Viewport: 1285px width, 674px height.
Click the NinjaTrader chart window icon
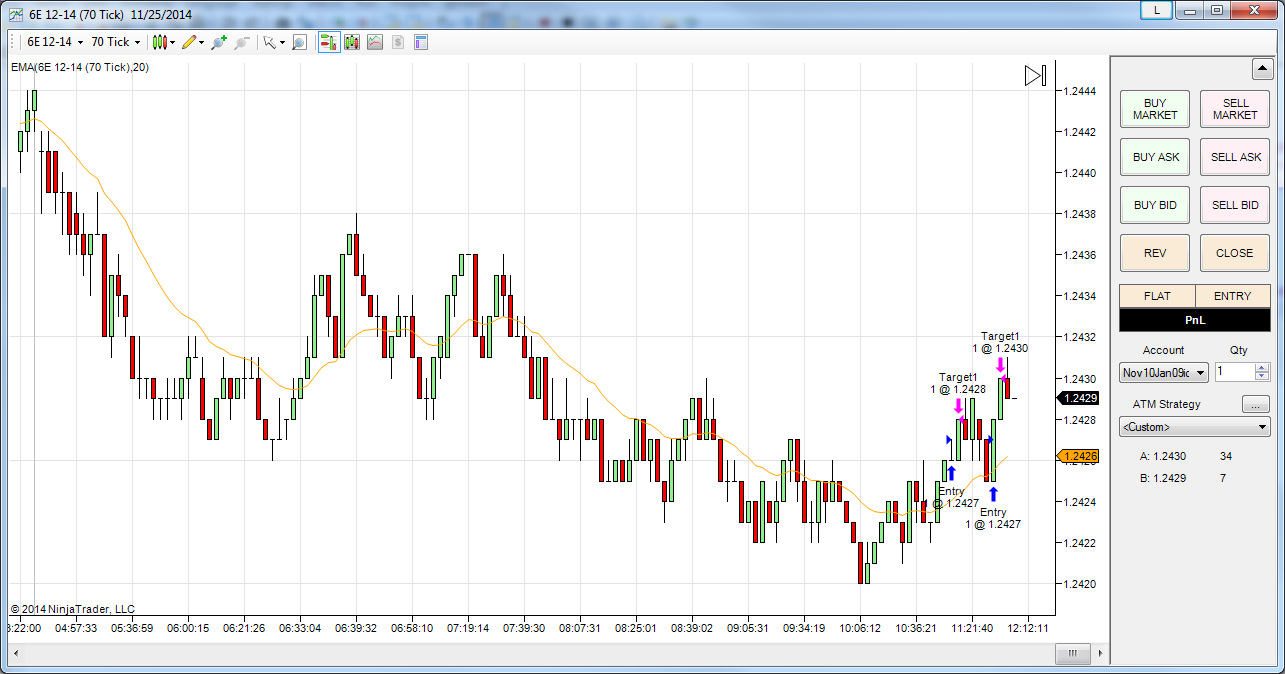pos(15,15)
